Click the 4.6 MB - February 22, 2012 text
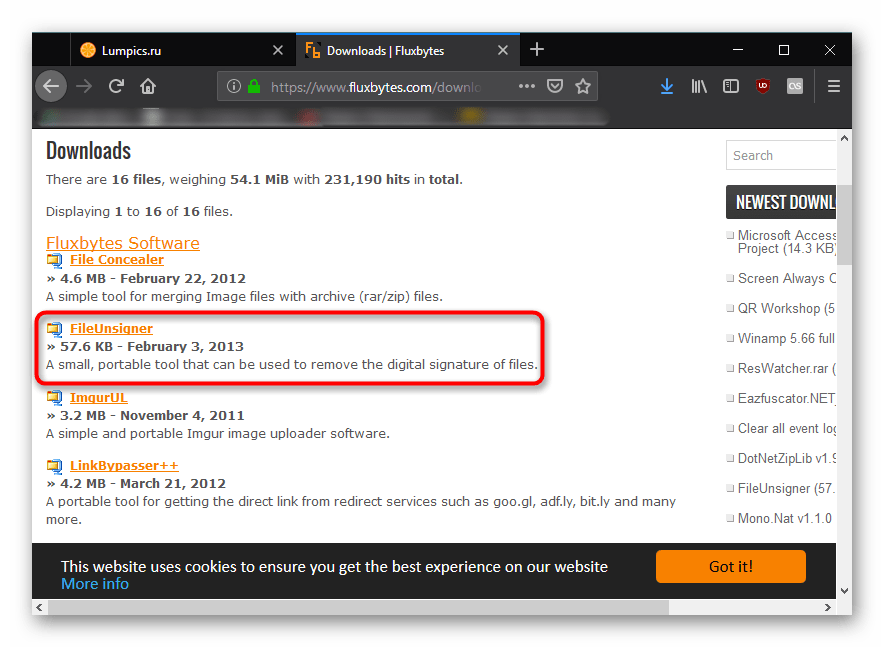Image resolution: width=884 pixels, height=647 pixels. pyautogui.click(x=153, y=278)
